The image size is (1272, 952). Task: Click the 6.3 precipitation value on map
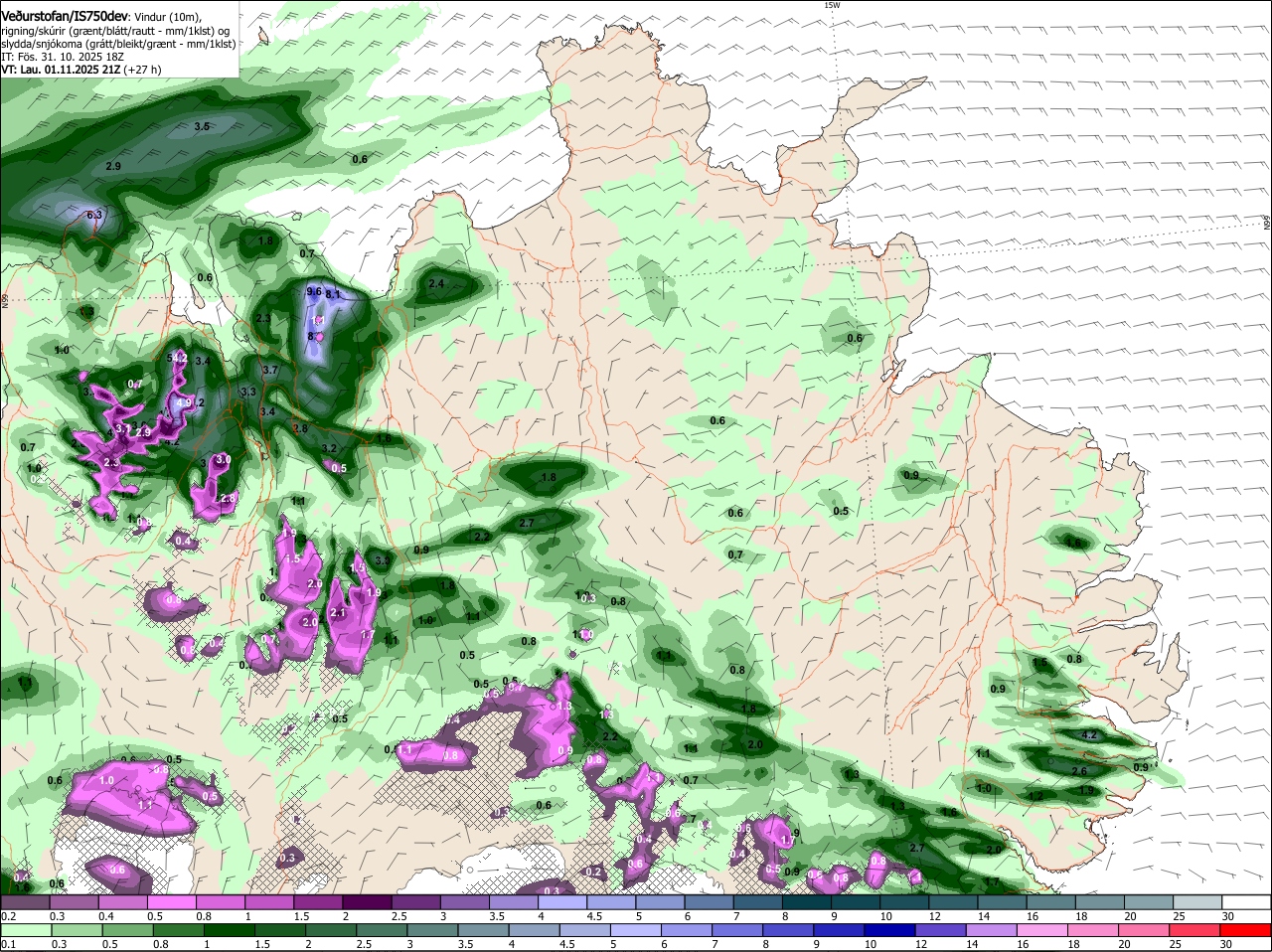[x=94, y=215]
